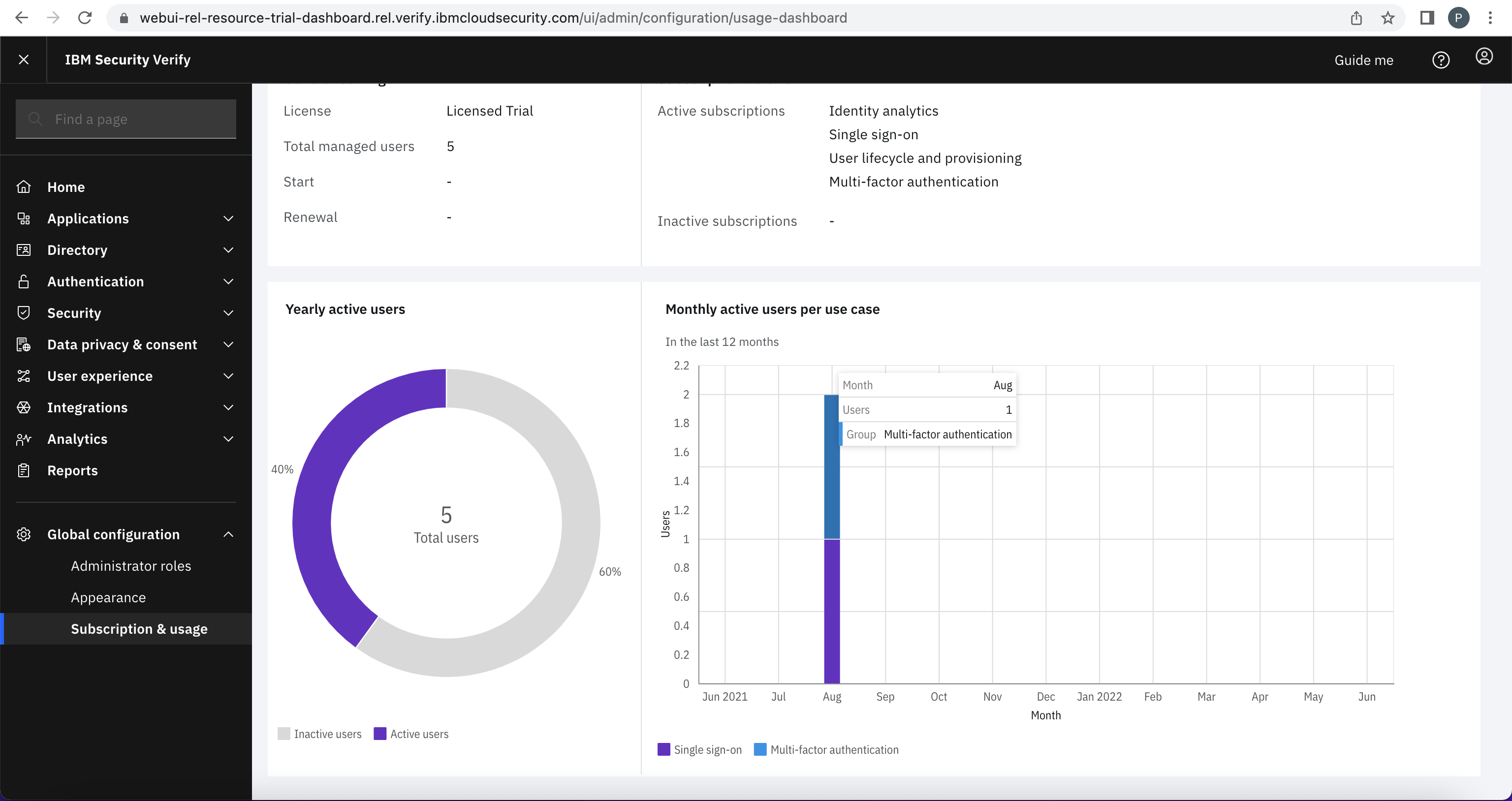Toggle Inactive users legend item
Viewport: 1512px width, 801px height.
tap(319, 734)
